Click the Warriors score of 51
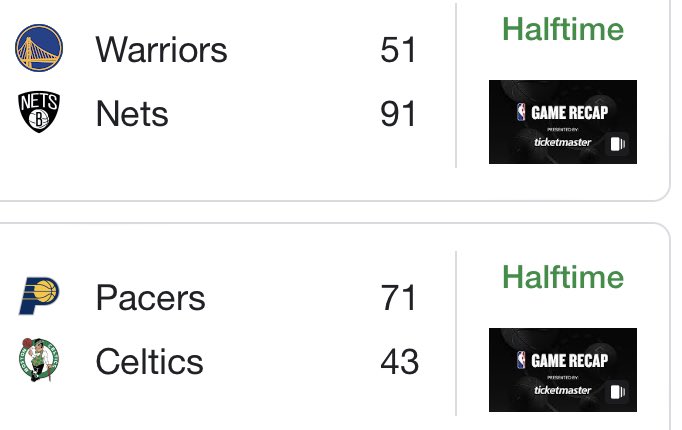Screen dimensions: 682x430 [398, 50]
